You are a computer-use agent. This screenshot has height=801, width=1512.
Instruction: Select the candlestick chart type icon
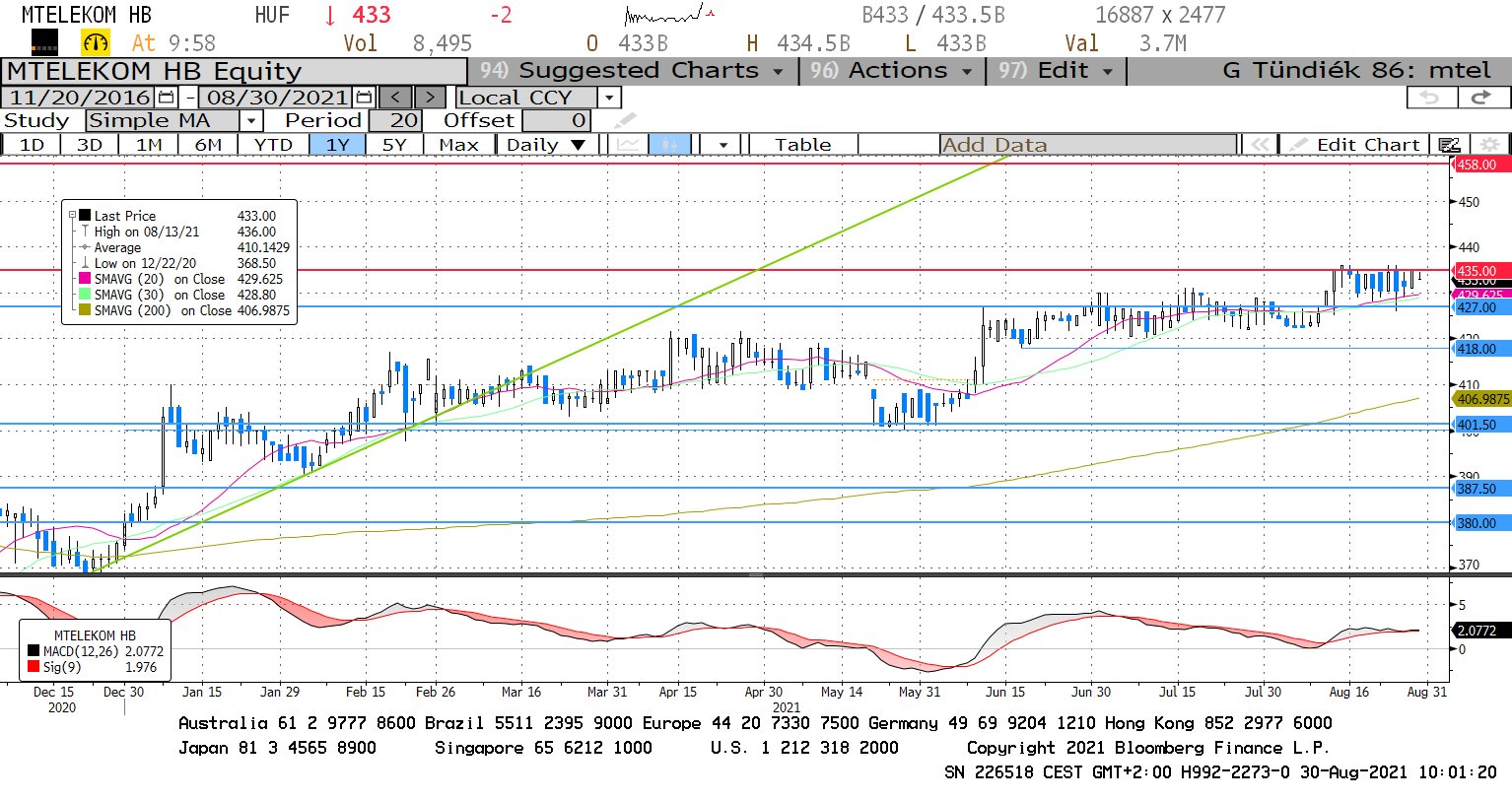click(669, 145)
